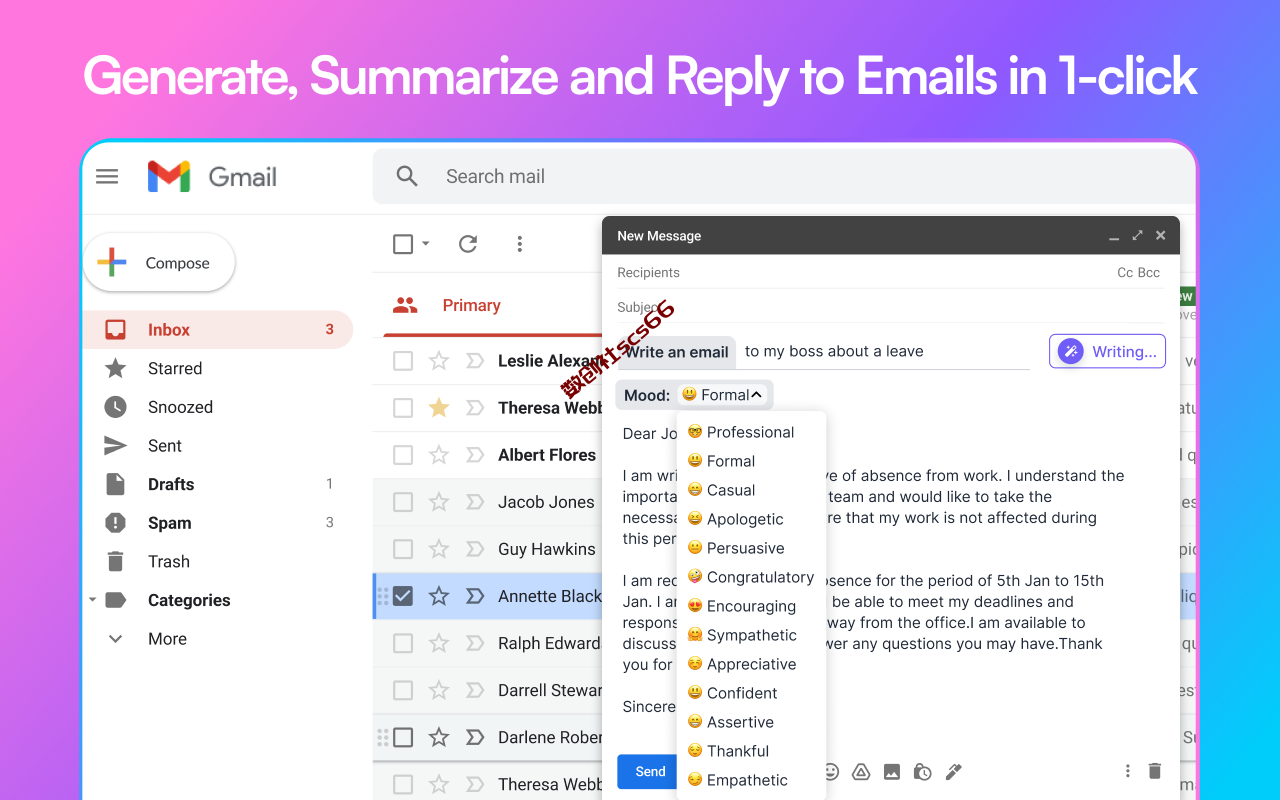Select the Leslie Alexander email checkbox
The width and height of the screenshot is (1280, 800).
pyautogui.click(x=403, y=361)
